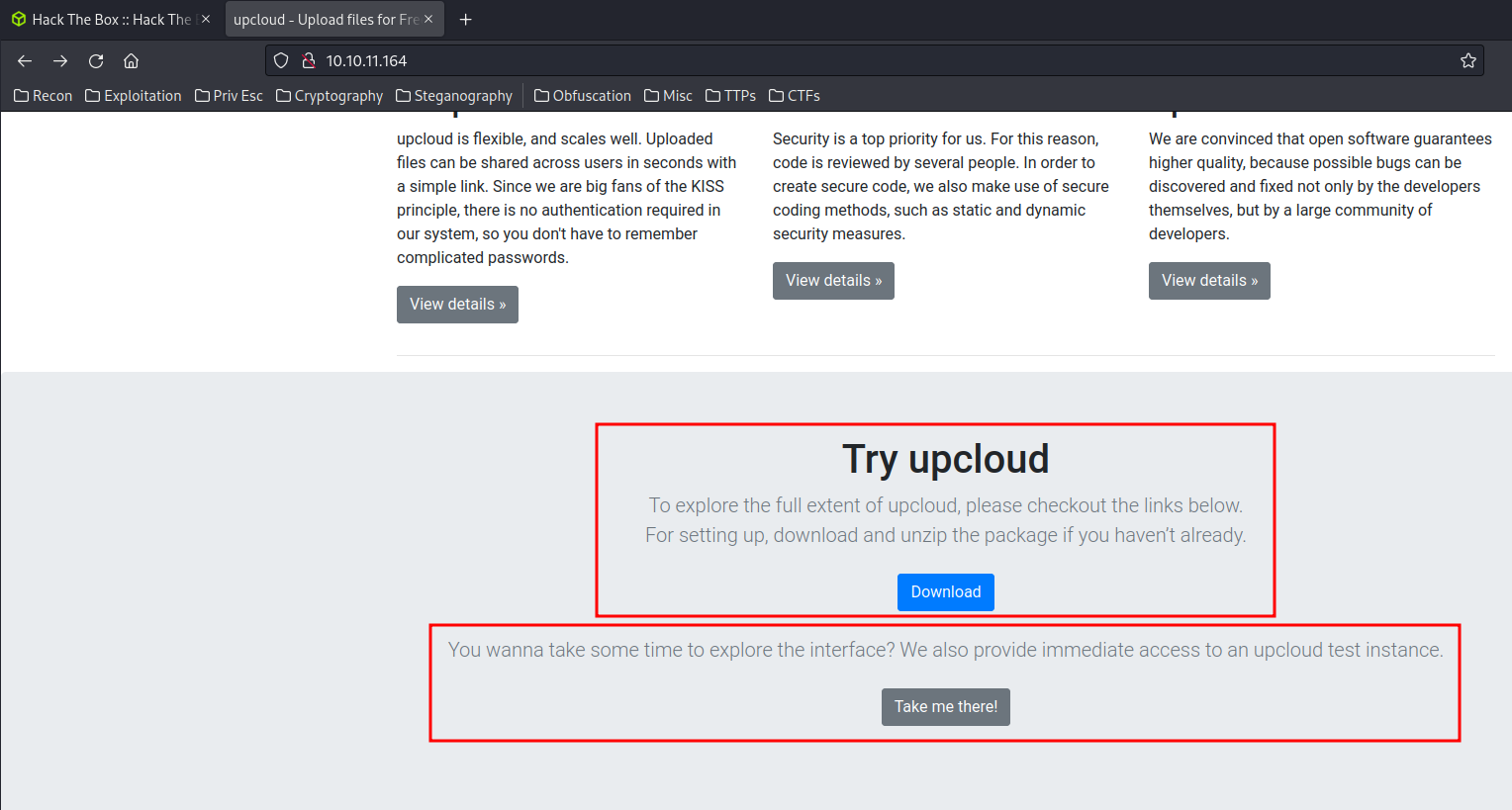
Task: Click the shield tracking protection icon
Action: tap(281, 61)
